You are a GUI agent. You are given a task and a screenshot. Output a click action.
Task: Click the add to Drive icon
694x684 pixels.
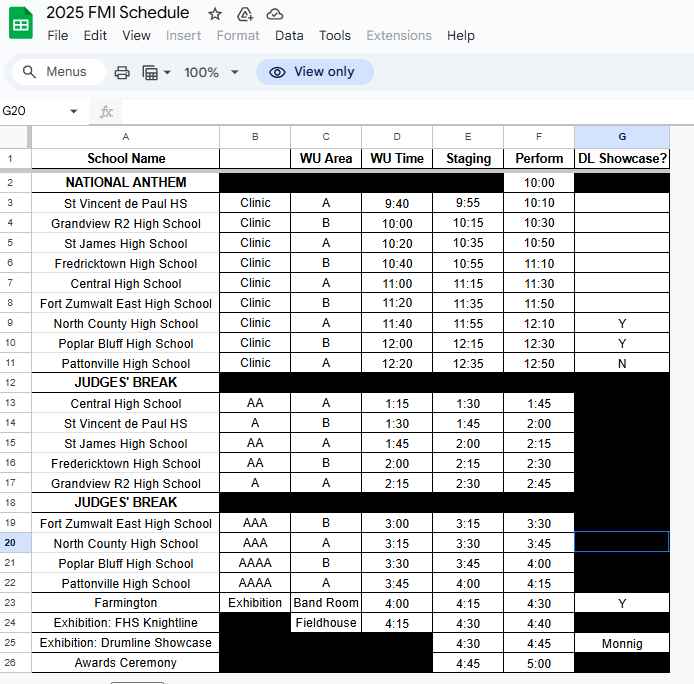[x=245, y=13]
